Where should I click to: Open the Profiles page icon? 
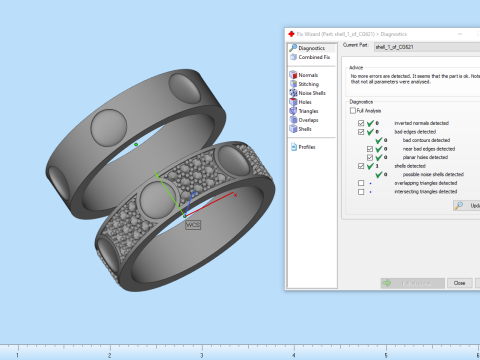click(x=294, y=147)
